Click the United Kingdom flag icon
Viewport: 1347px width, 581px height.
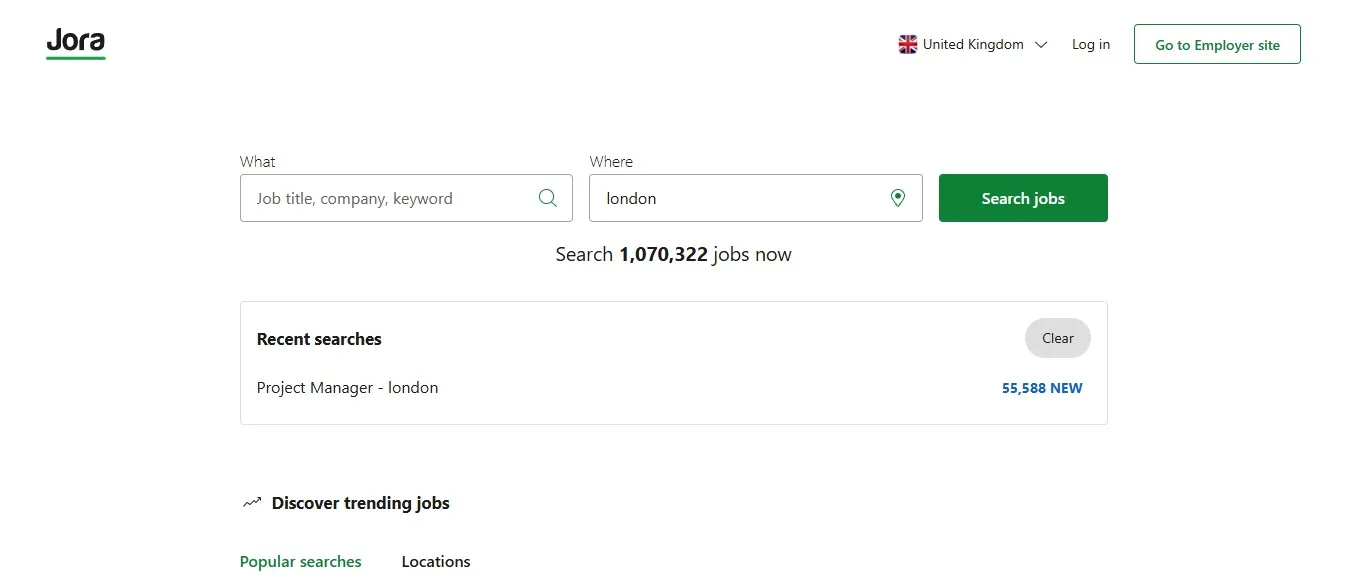pos(908,44)
